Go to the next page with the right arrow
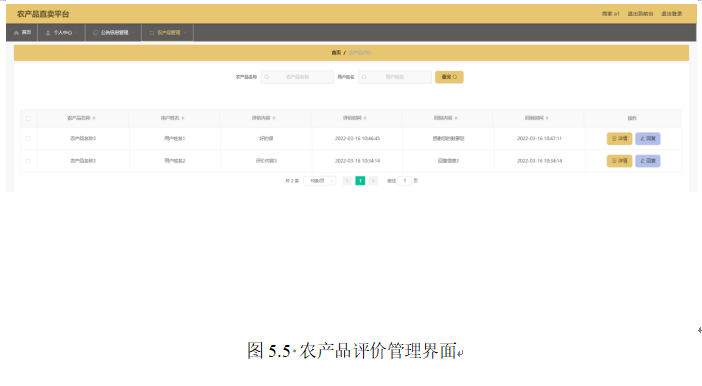Viewport: 702px width, 386px height. coord(373,180)
